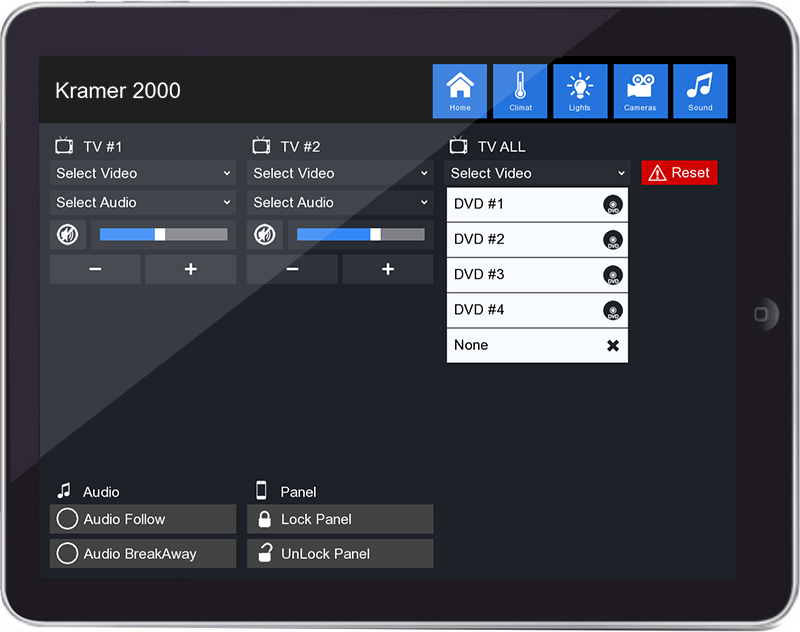Choose DVD #3 from the list
Image resolution: width=800 pixels, height=632 pixels.
pos(537,275)
